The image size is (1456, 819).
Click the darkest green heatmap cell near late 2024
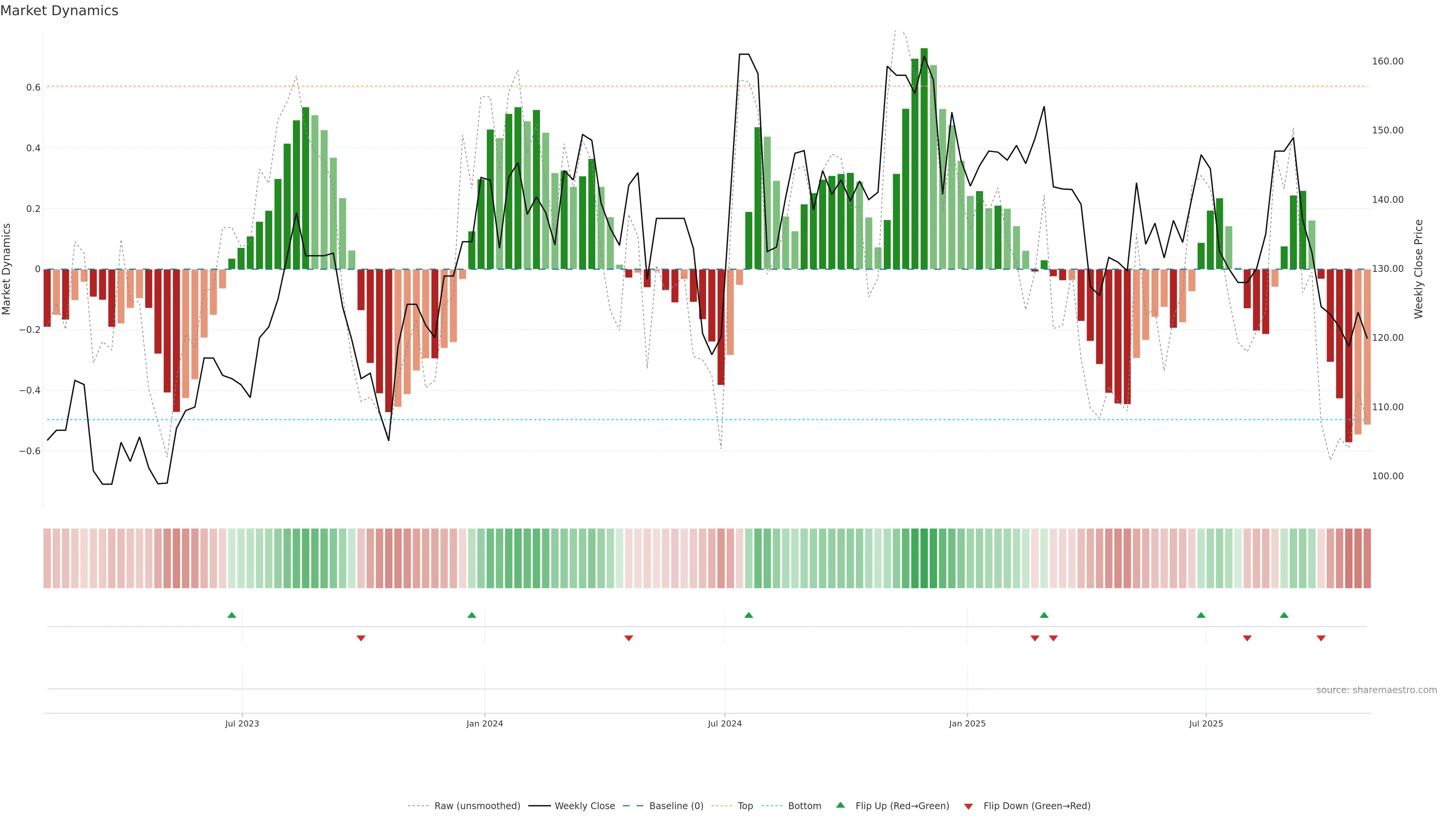[924, 559]
